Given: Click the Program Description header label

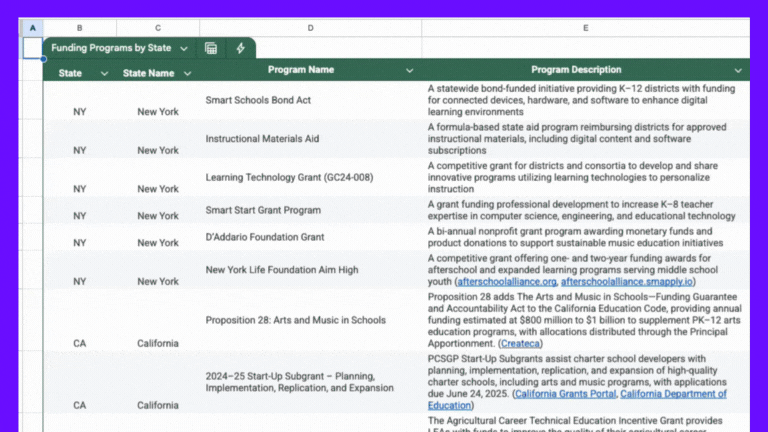Looking at the screenshot, I should [x=576, y=70].
